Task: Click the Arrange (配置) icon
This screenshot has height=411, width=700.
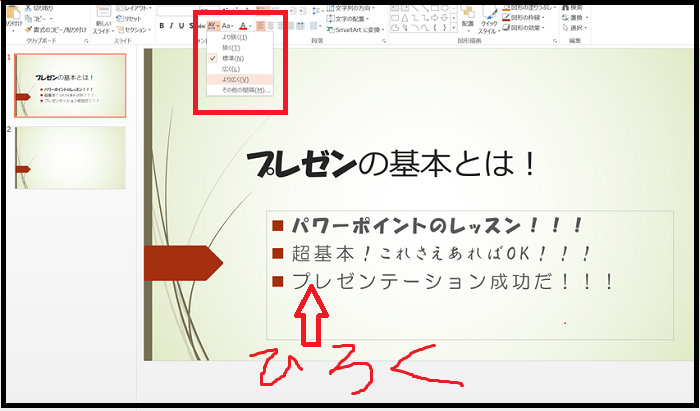Action: click(467, 12)
